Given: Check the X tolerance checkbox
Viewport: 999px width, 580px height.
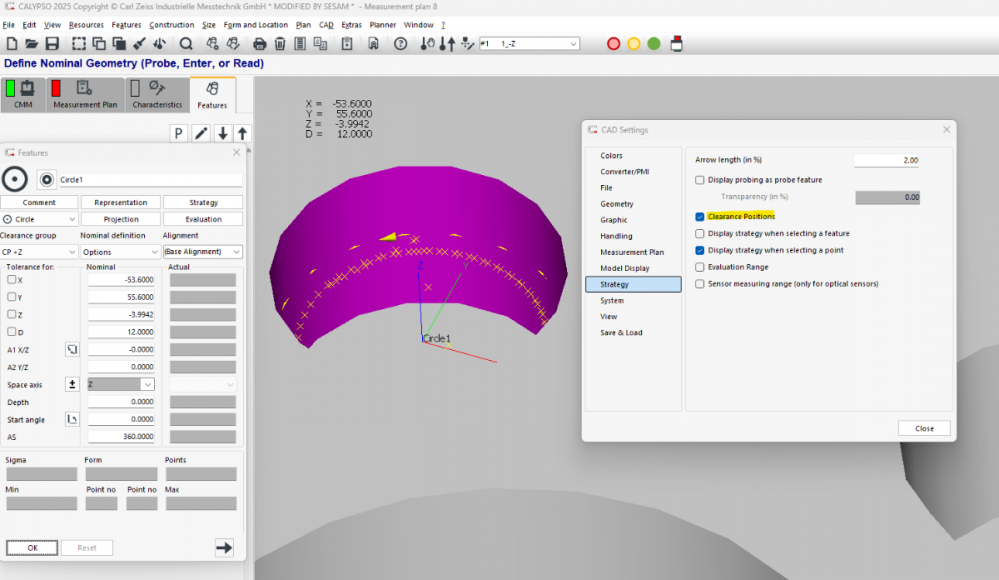Looking at the screenshot, I should pos(12,280).
